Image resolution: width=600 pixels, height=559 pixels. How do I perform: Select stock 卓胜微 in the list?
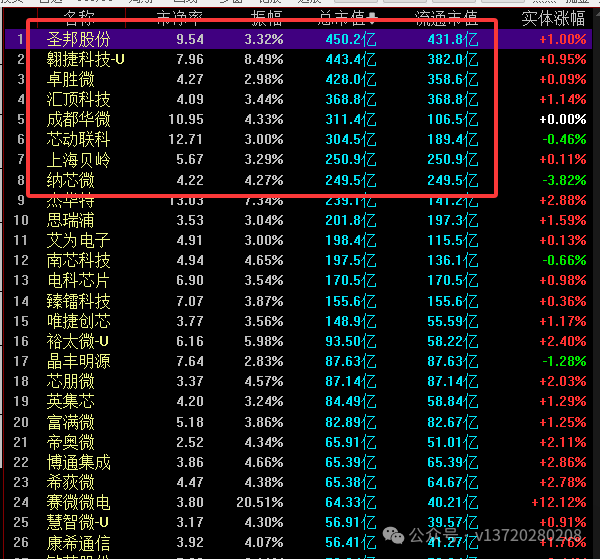coord(70,79)
